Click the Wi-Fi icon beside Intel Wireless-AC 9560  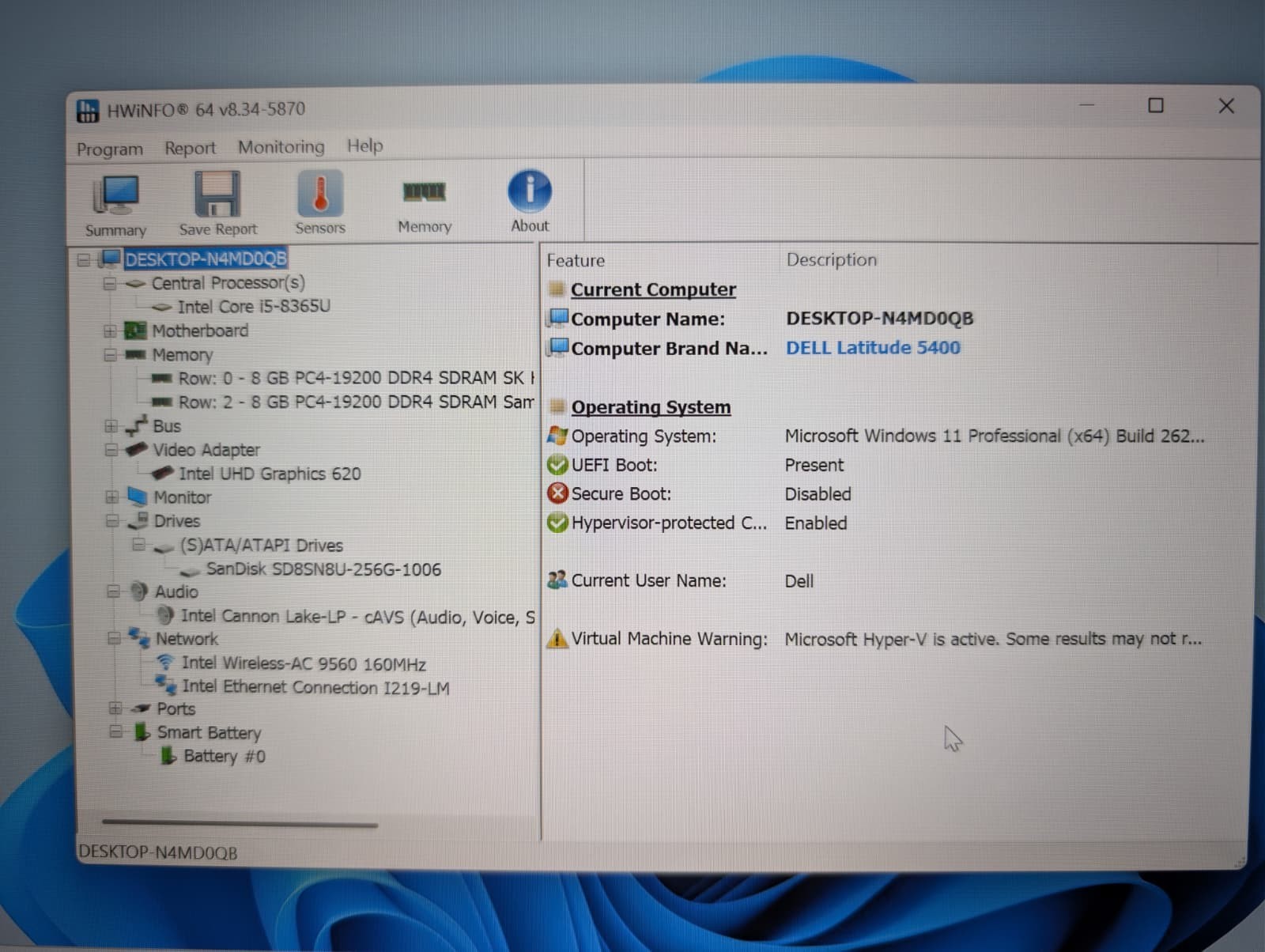[165, 663]
